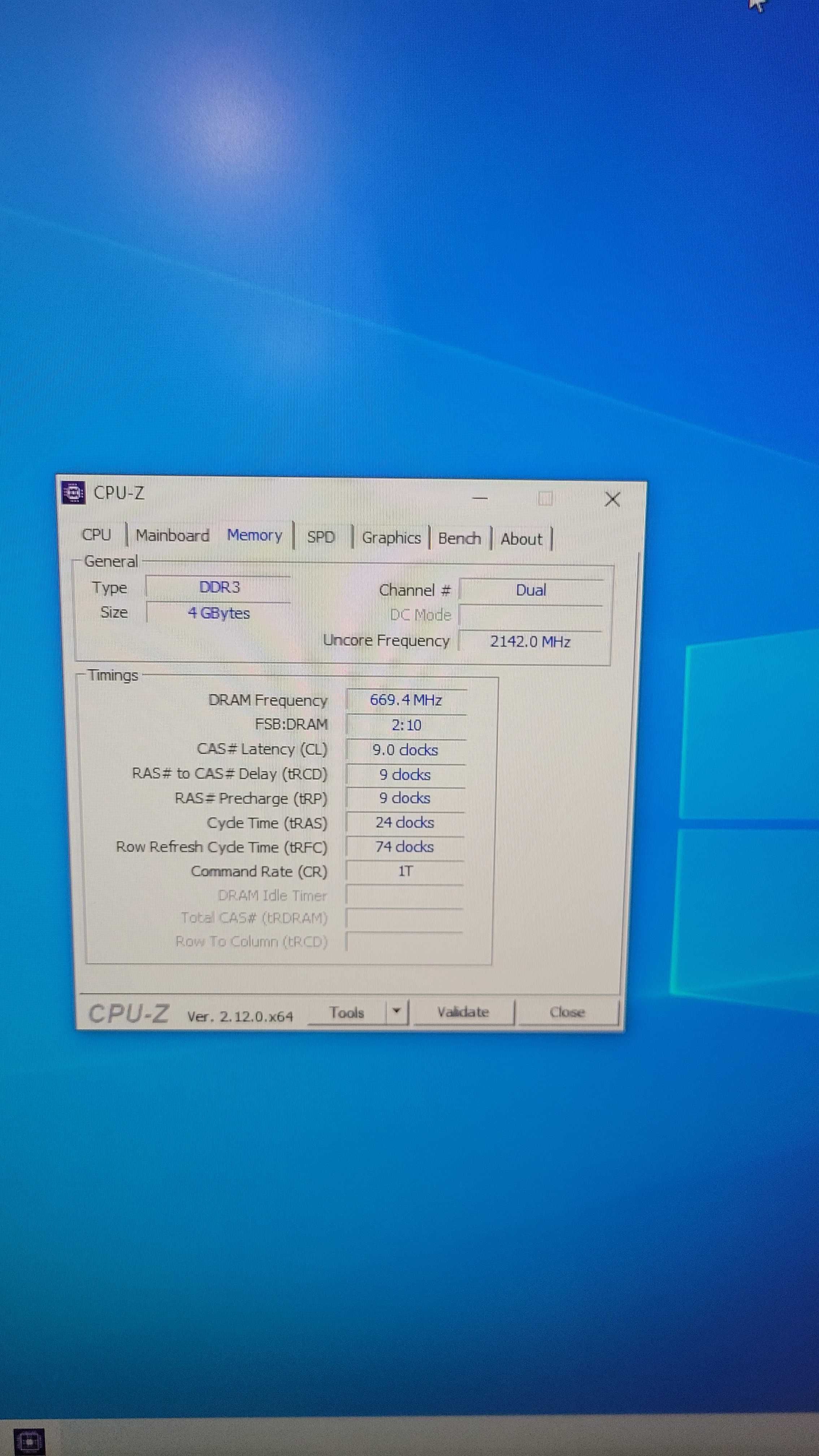This screenshot has width=819, height=1456.
Task: Click the Close button at bottom
Action: pos(567,1012)
